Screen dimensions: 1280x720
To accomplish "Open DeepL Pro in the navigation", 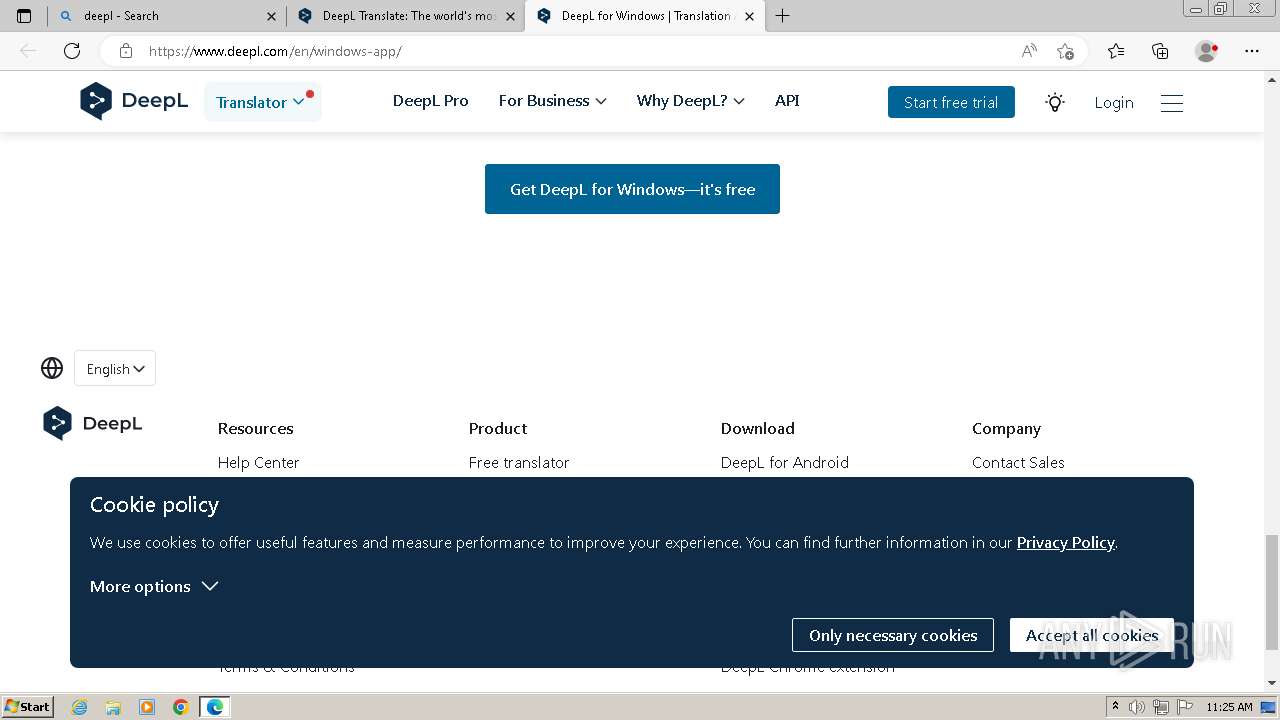I will (x=430, y=101).
